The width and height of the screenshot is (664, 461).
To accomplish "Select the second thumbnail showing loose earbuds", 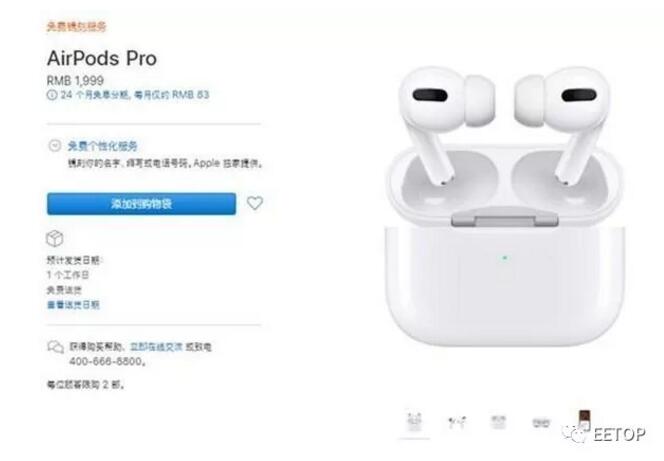I will pyautogui.click(x=457, y=422).
